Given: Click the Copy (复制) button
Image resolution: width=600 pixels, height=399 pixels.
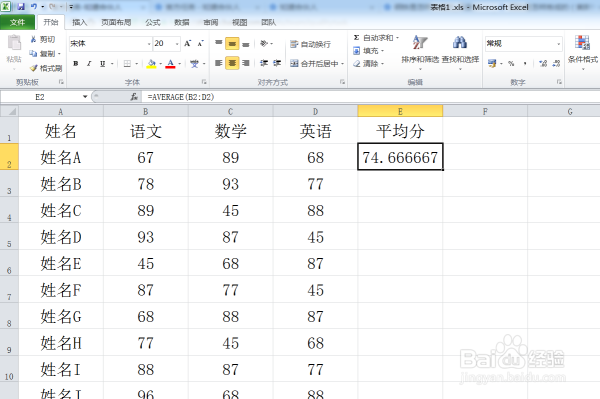Looking at the screenshot, I should (x=44, y=54).
